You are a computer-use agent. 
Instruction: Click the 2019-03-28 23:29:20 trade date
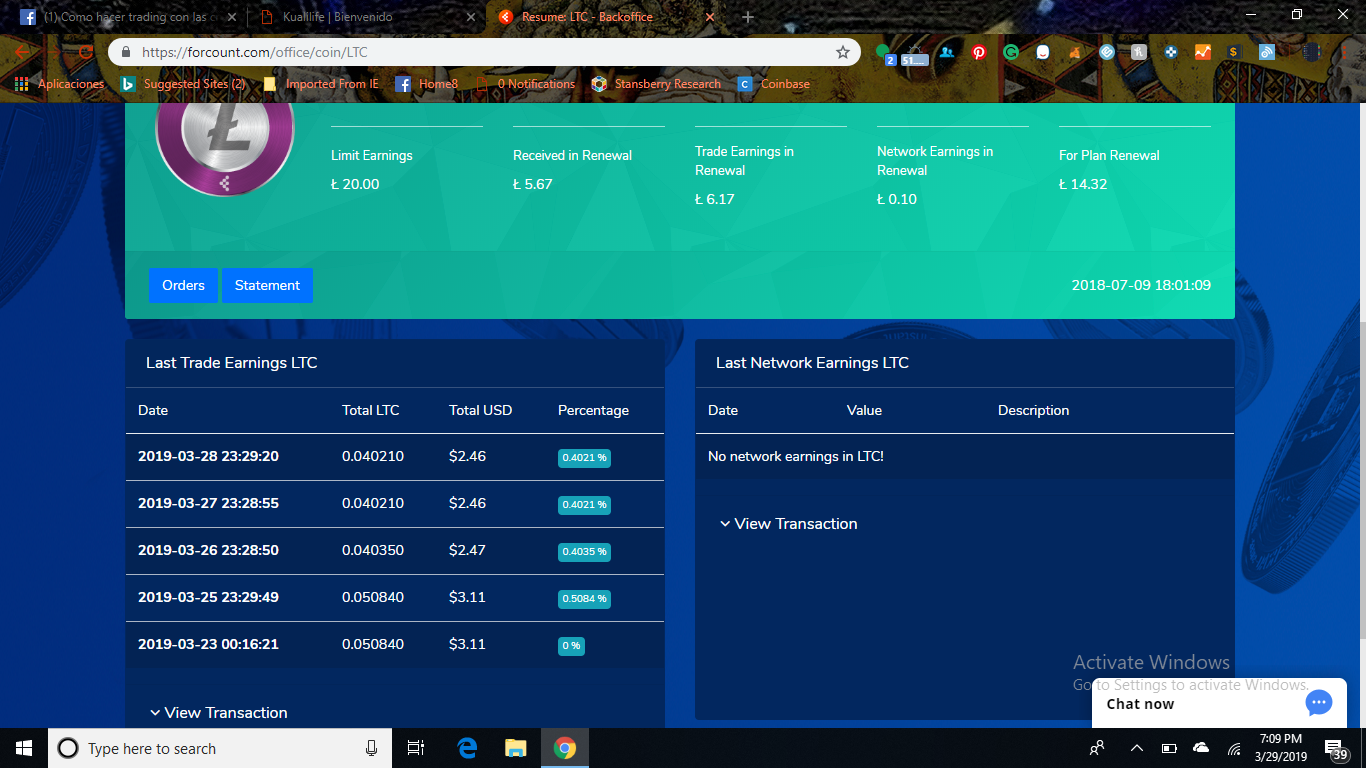pos(208,457)
